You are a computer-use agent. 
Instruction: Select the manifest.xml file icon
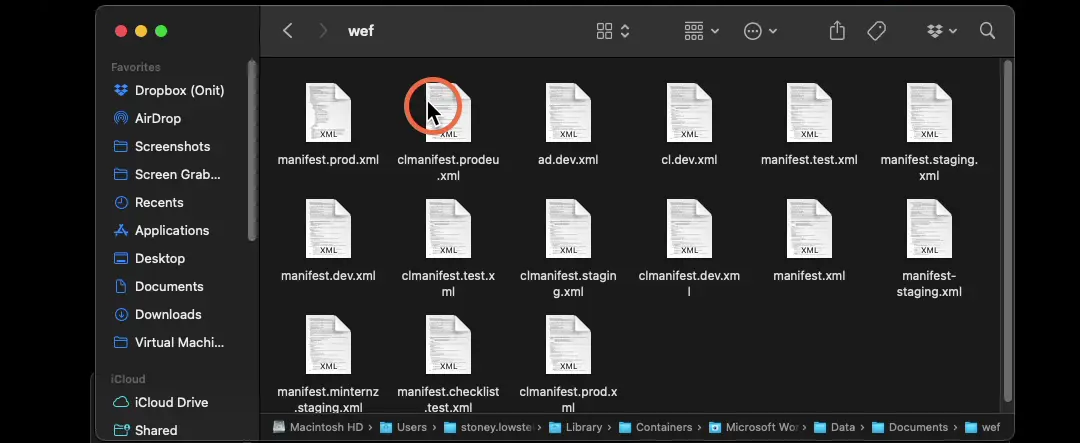coord(809,229)
